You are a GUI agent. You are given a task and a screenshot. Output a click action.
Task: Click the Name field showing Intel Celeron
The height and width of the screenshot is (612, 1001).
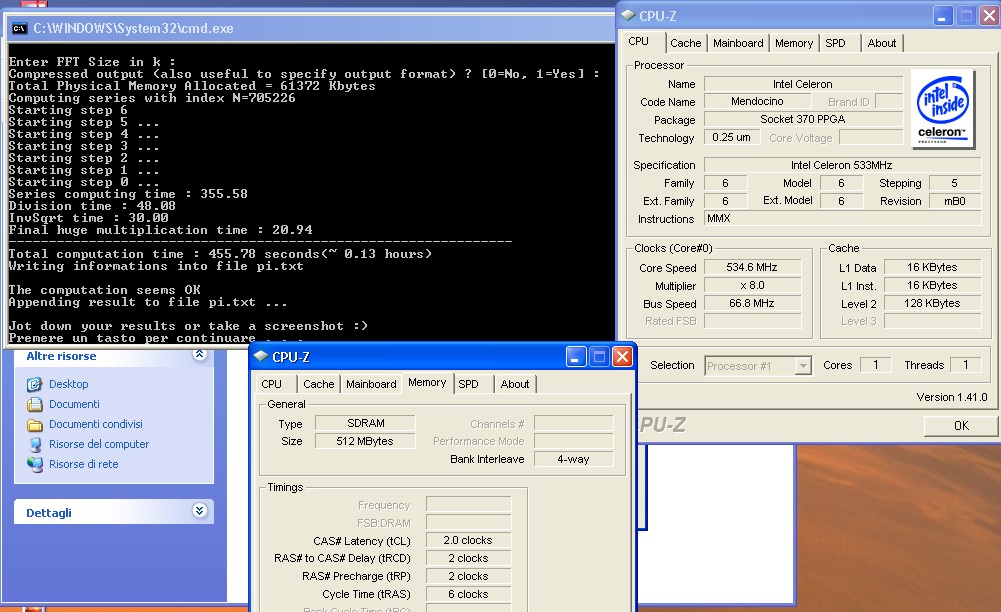pos(803,84)
